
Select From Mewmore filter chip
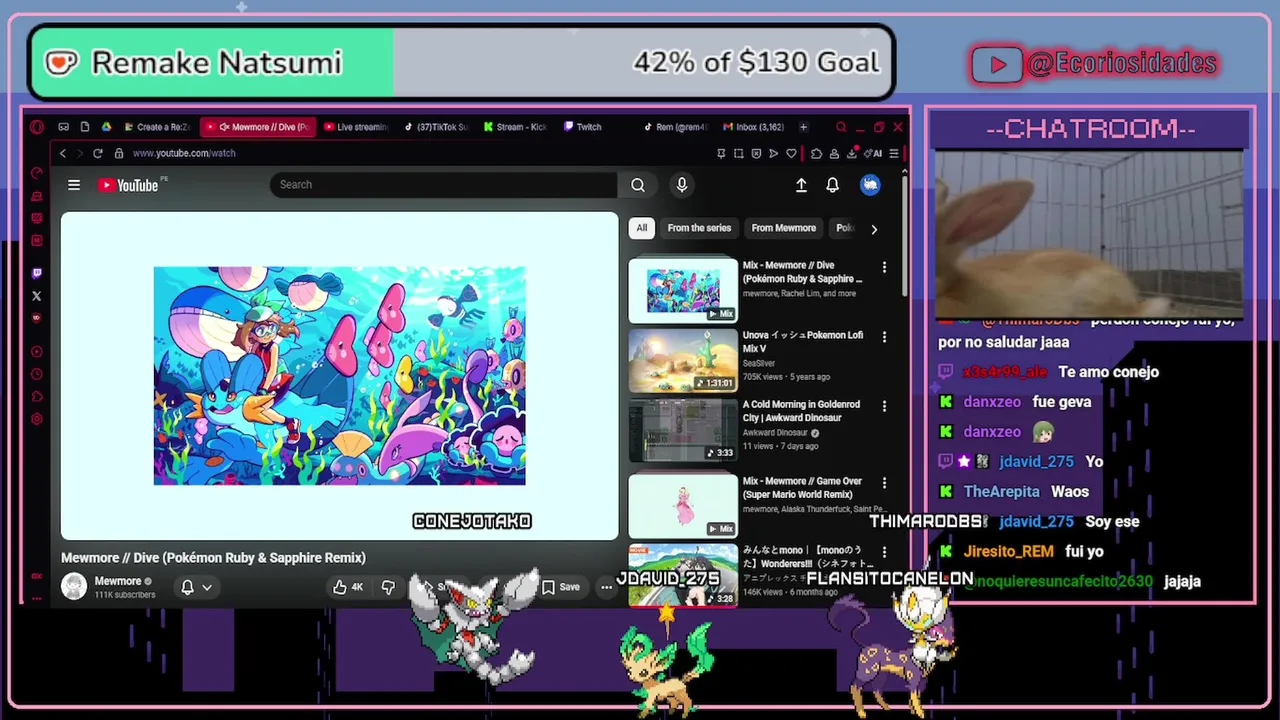pos(784,228)
